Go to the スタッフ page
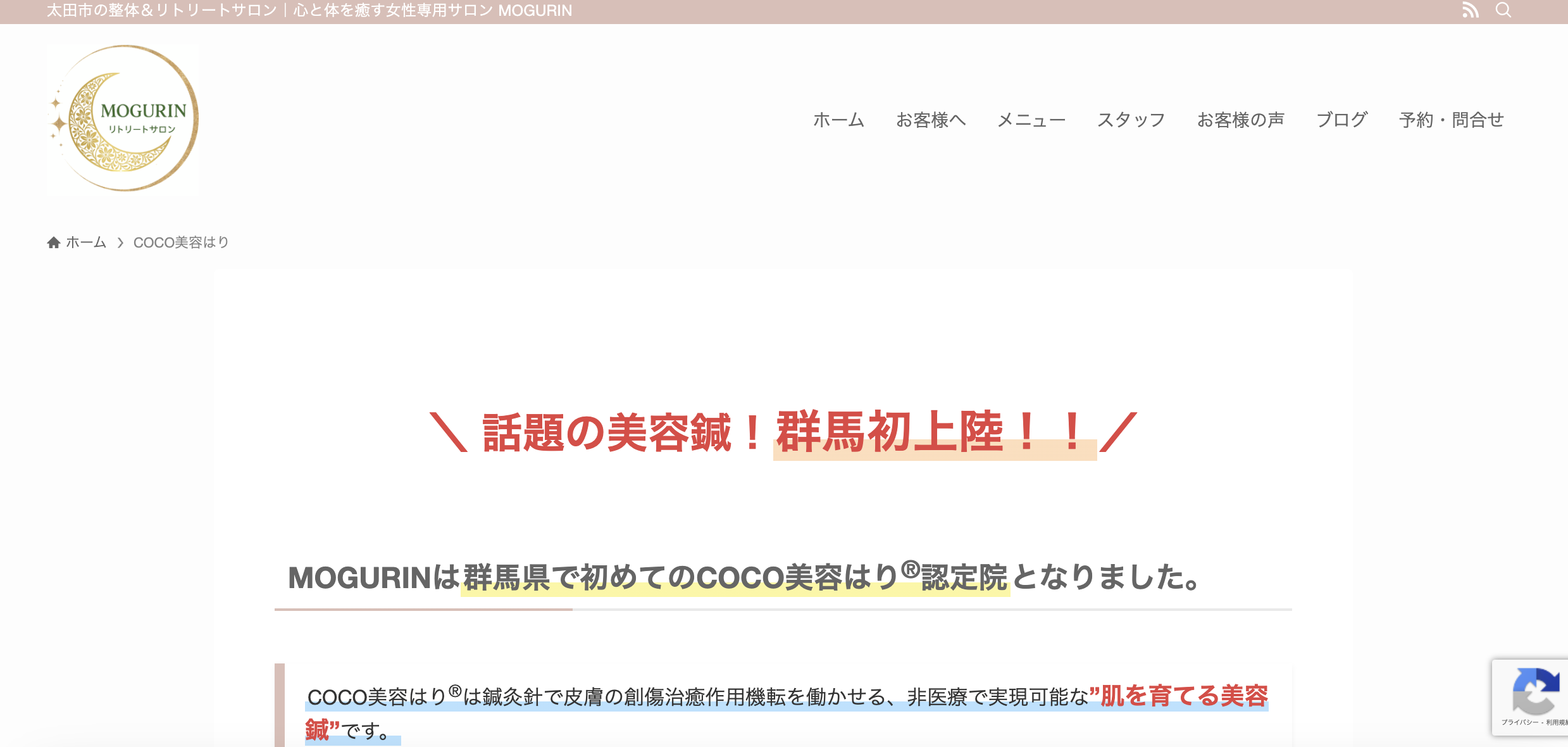The height and width of the screenshot is (747, 1568). [x=1131, y=120]
